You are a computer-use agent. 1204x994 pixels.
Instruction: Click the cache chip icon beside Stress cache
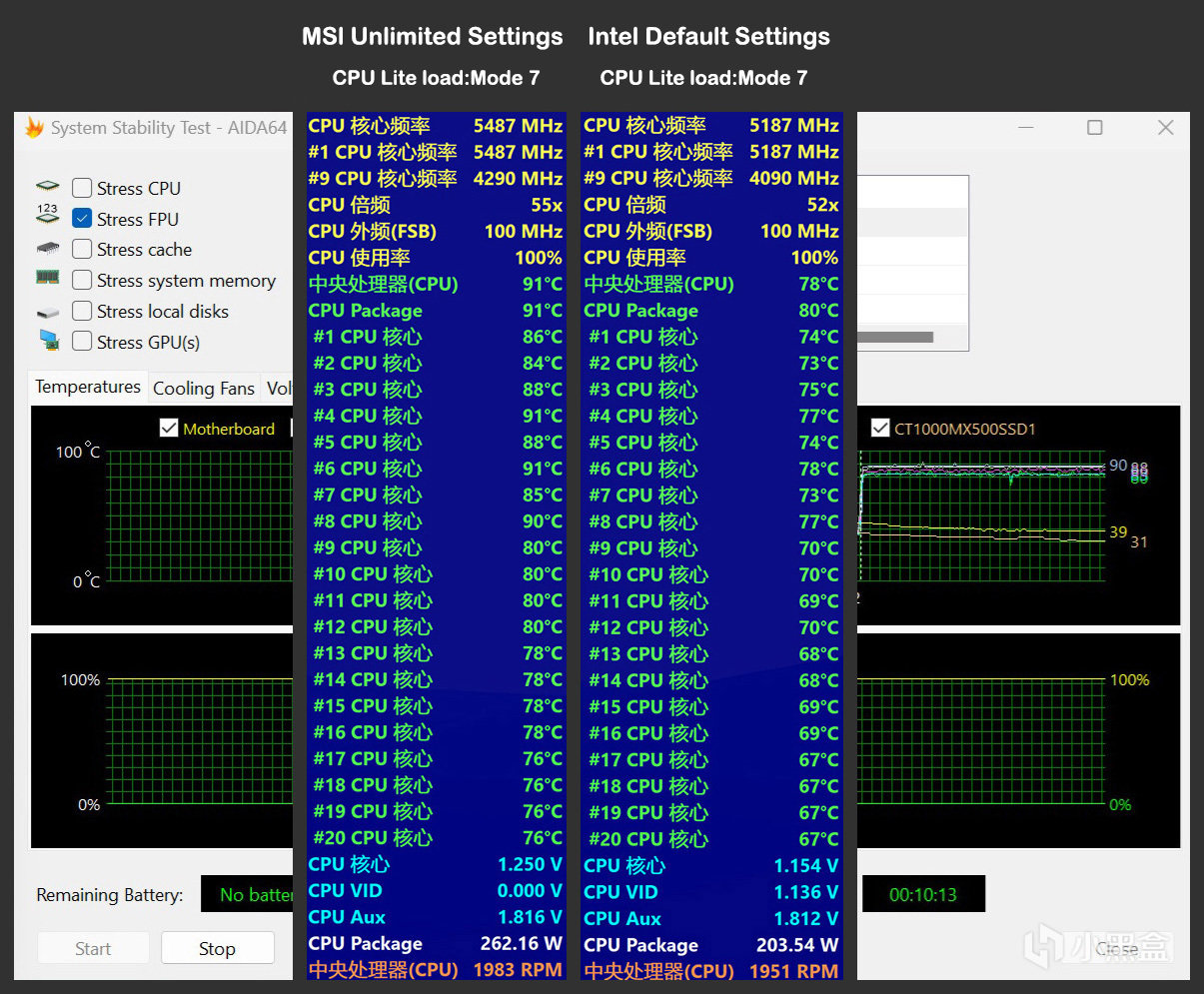tap(47, 249)
